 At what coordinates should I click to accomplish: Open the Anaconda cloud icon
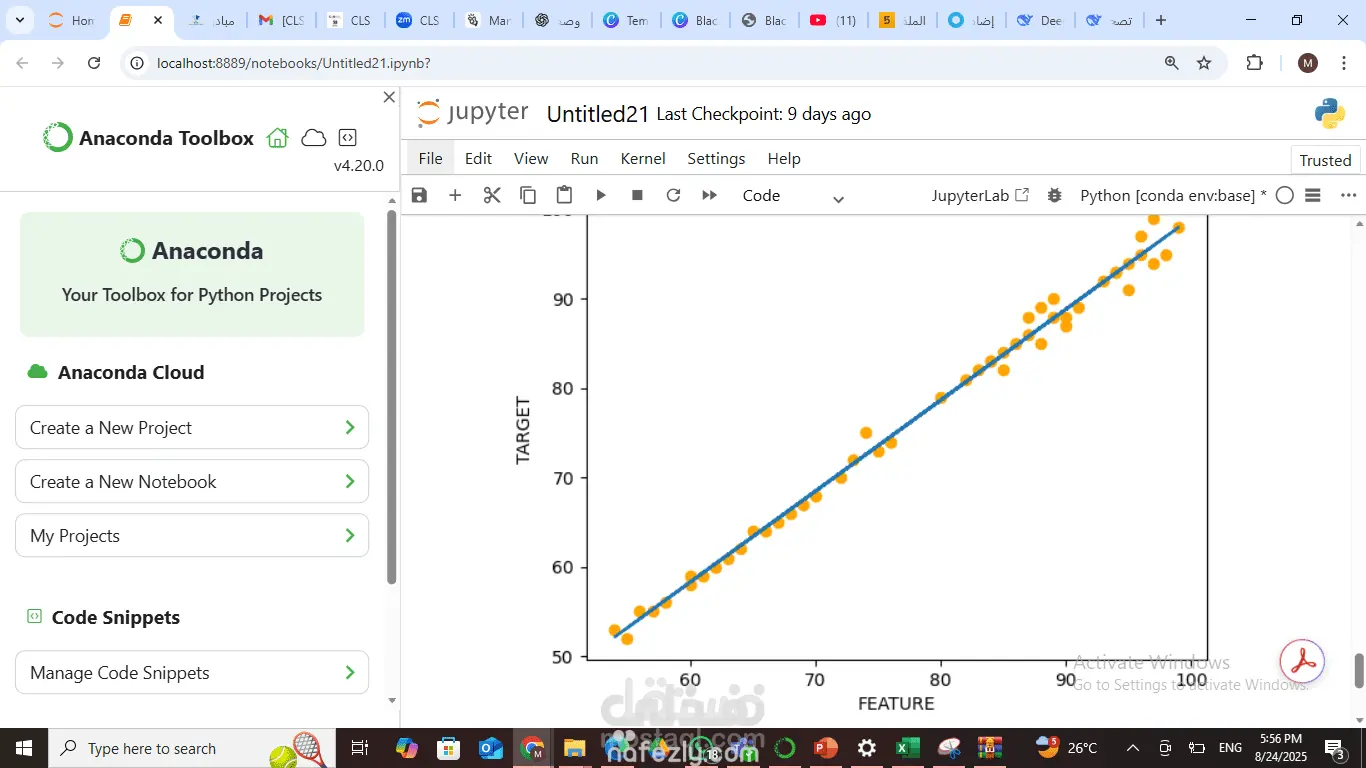[314, 138]
